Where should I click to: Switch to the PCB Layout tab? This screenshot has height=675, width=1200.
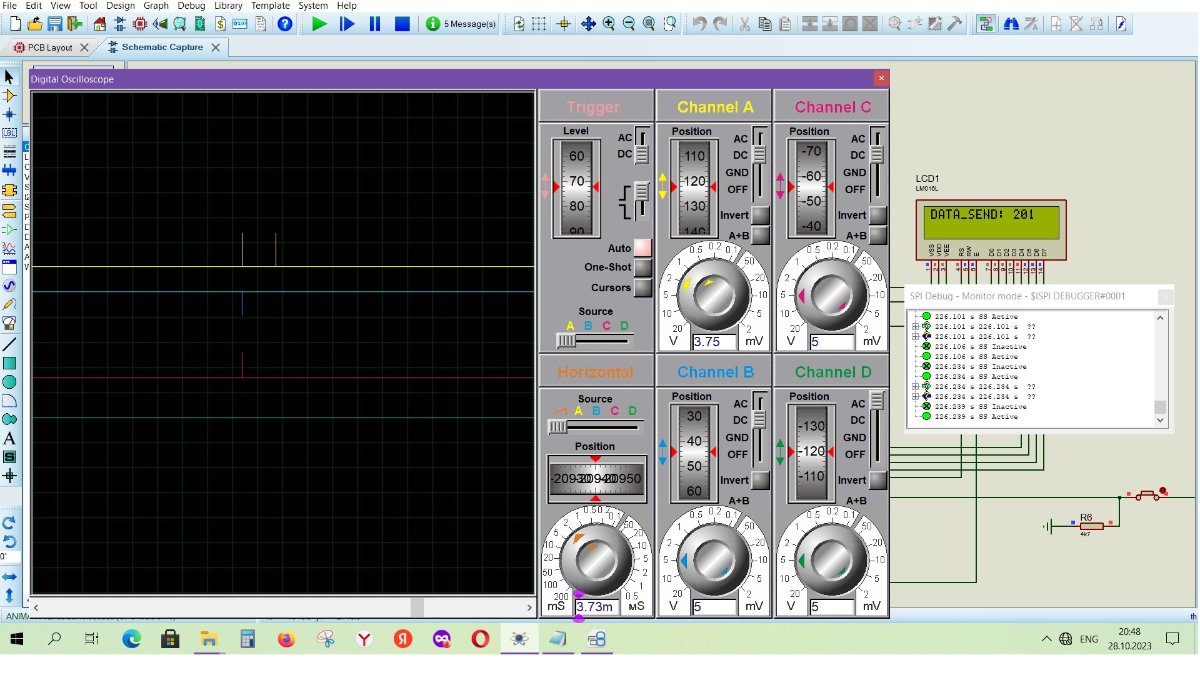click(50, 47)
